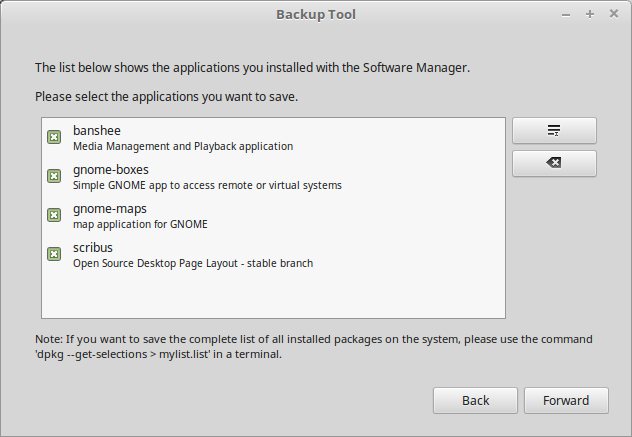This screenshot has width=632, height=437.
Task: Uncheck the gnome-boxes checkbox
Action: pos(54,176)
